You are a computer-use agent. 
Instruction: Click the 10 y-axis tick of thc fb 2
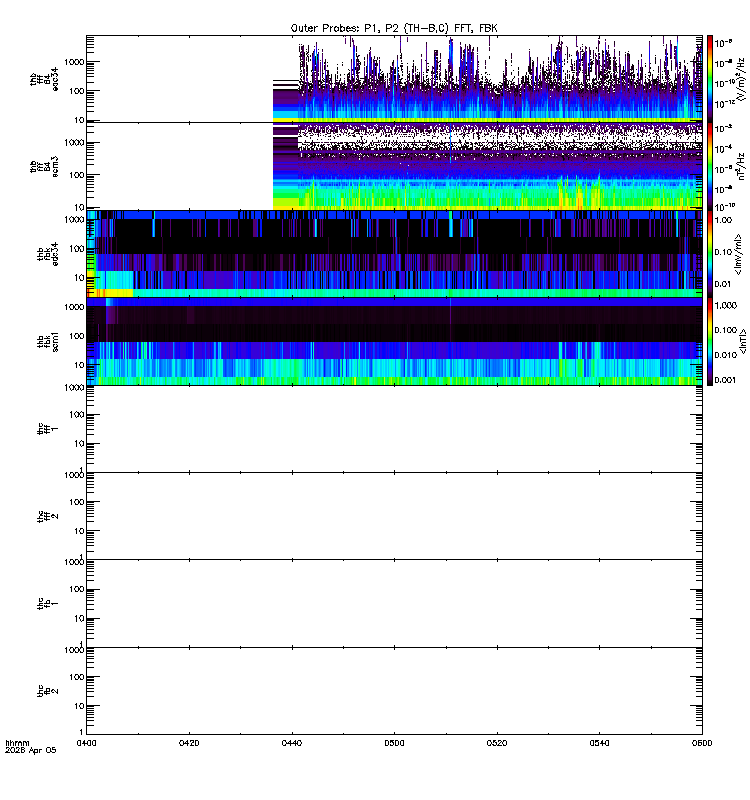[x=79, y=706]
